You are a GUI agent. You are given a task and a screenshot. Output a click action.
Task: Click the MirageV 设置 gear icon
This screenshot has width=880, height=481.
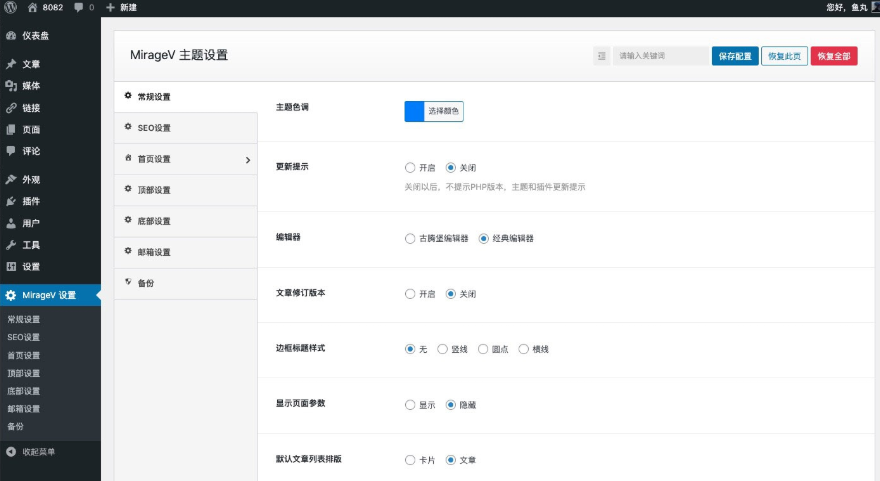pos(11,295)
